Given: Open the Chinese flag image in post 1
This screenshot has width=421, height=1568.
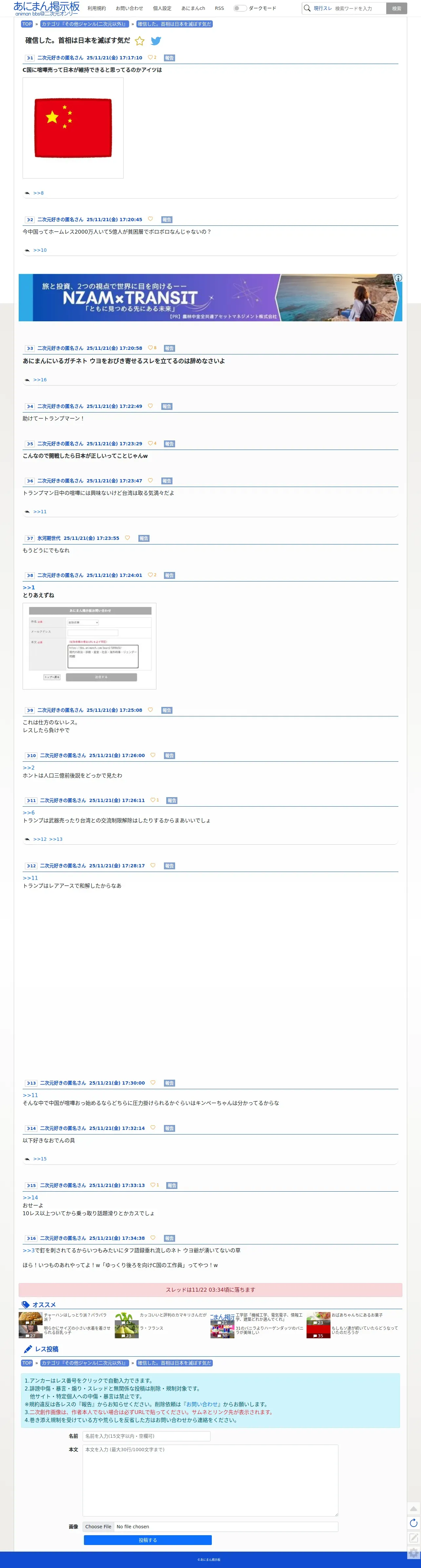Looking at the screenshot, I should [73, 128].
